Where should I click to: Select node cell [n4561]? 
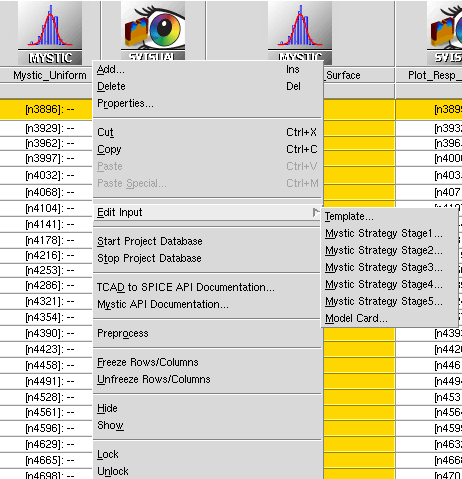pyautogui.click(x=46, y=412)
